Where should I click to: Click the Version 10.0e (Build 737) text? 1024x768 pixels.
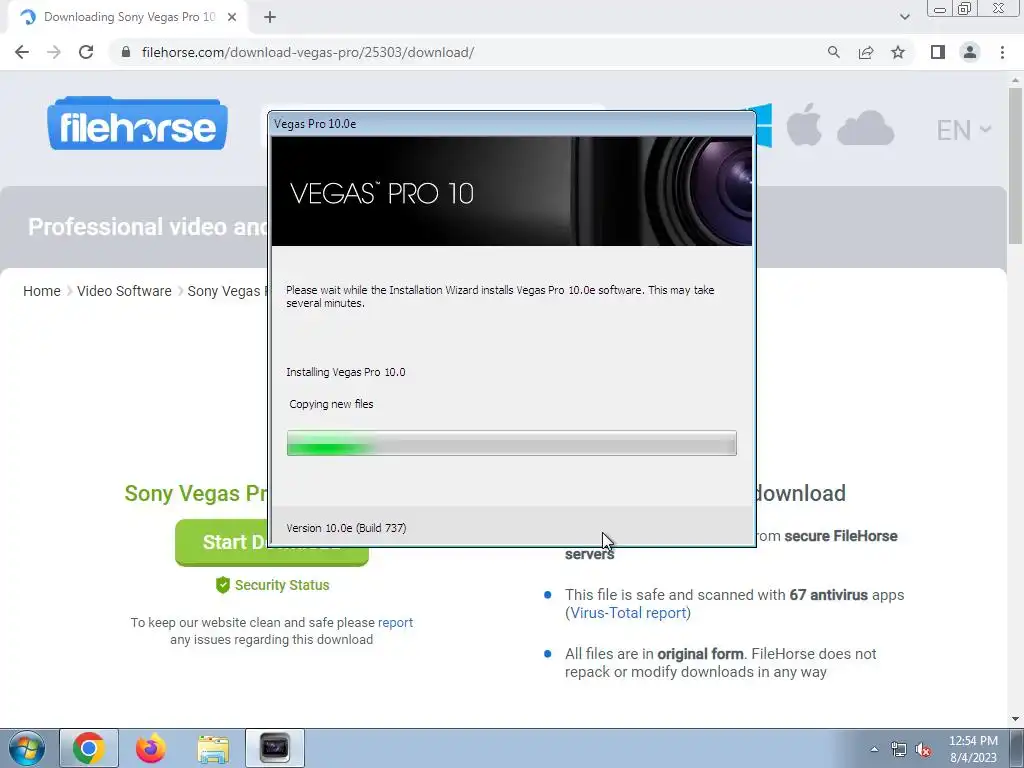pos(346,528)
